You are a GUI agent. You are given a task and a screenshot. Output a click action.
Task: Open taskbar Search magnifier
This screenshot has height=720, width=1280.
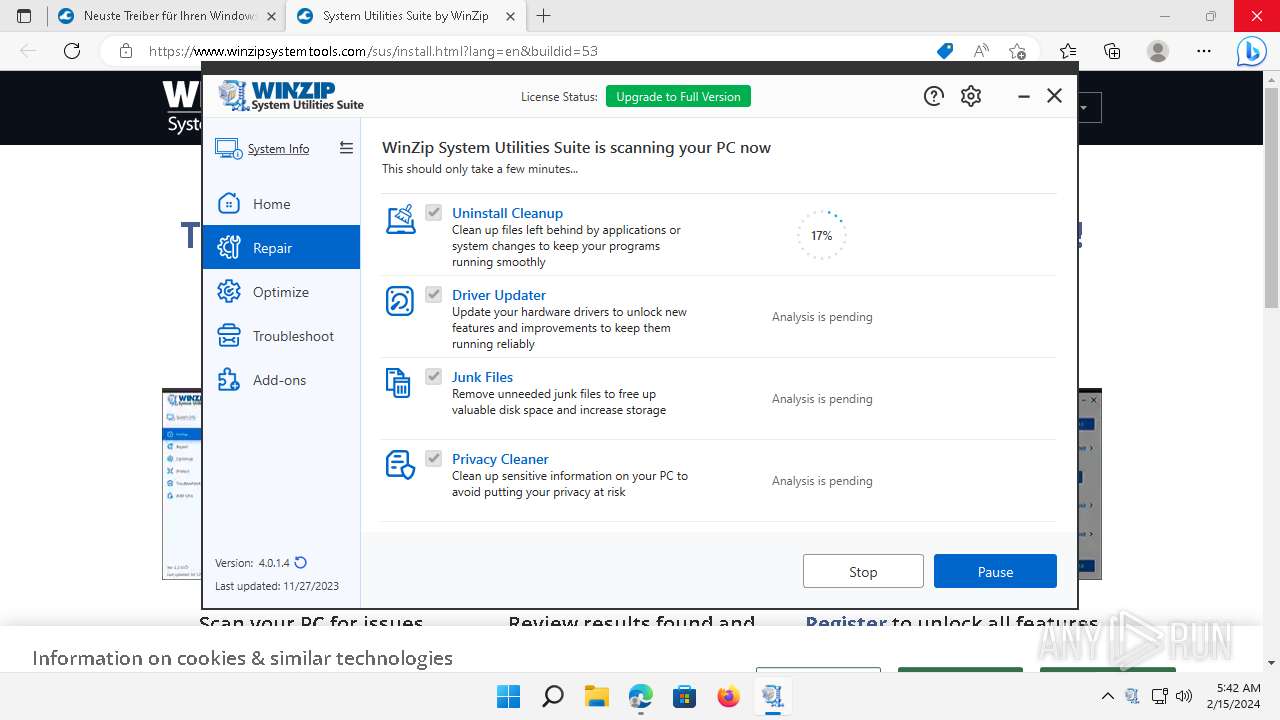(x=552, y=696)
